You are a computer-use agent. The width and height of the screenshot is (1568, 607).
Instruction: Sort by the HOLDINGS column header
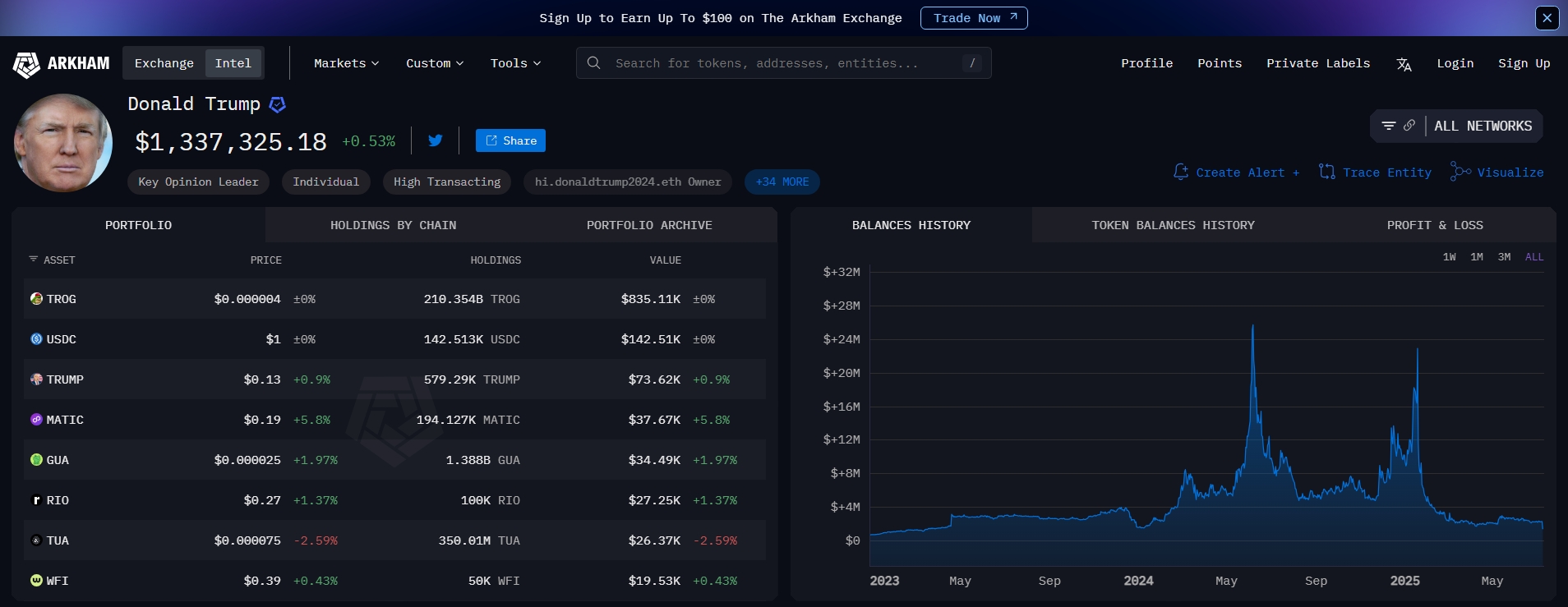pos(496,260)
